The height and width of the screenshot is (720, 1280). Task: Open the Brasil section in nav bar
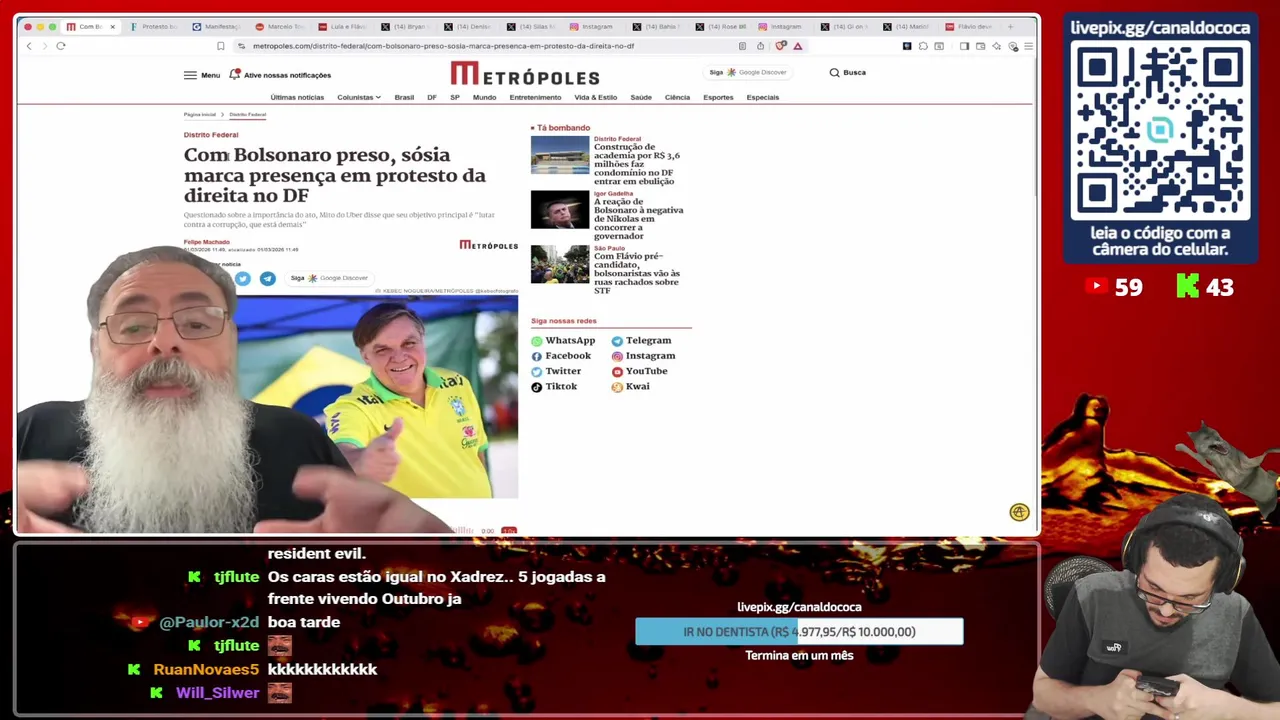coord(404,97)
